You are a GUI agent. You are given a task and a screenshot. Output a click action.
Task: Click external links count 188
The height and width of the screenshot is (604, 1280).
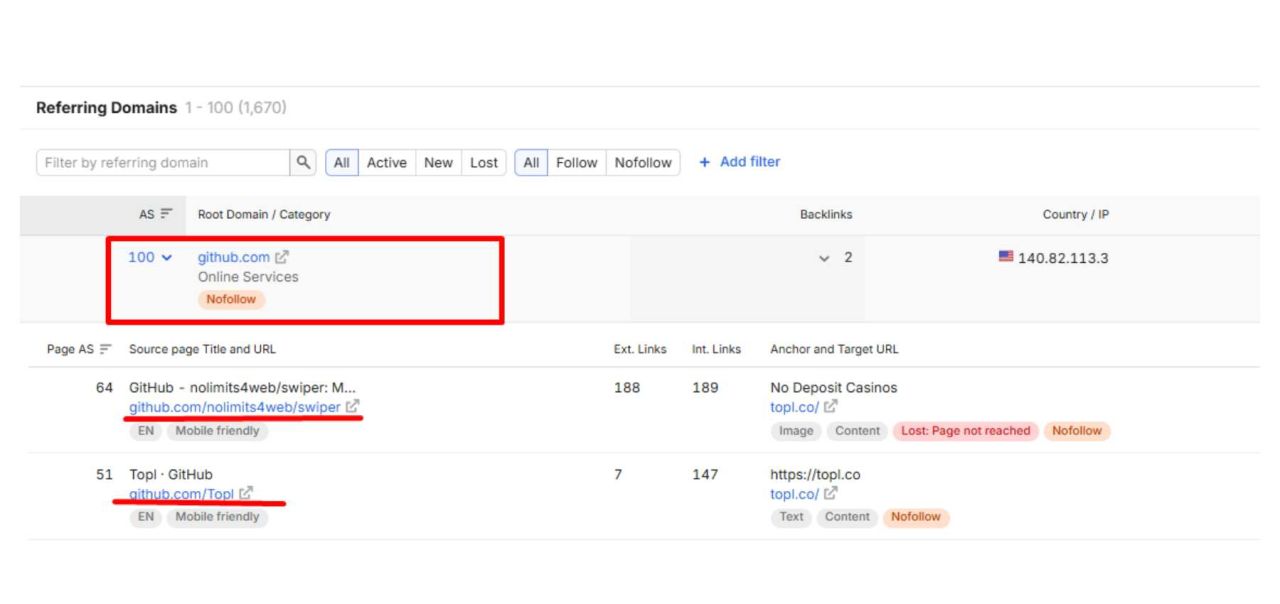coord(627,387)
